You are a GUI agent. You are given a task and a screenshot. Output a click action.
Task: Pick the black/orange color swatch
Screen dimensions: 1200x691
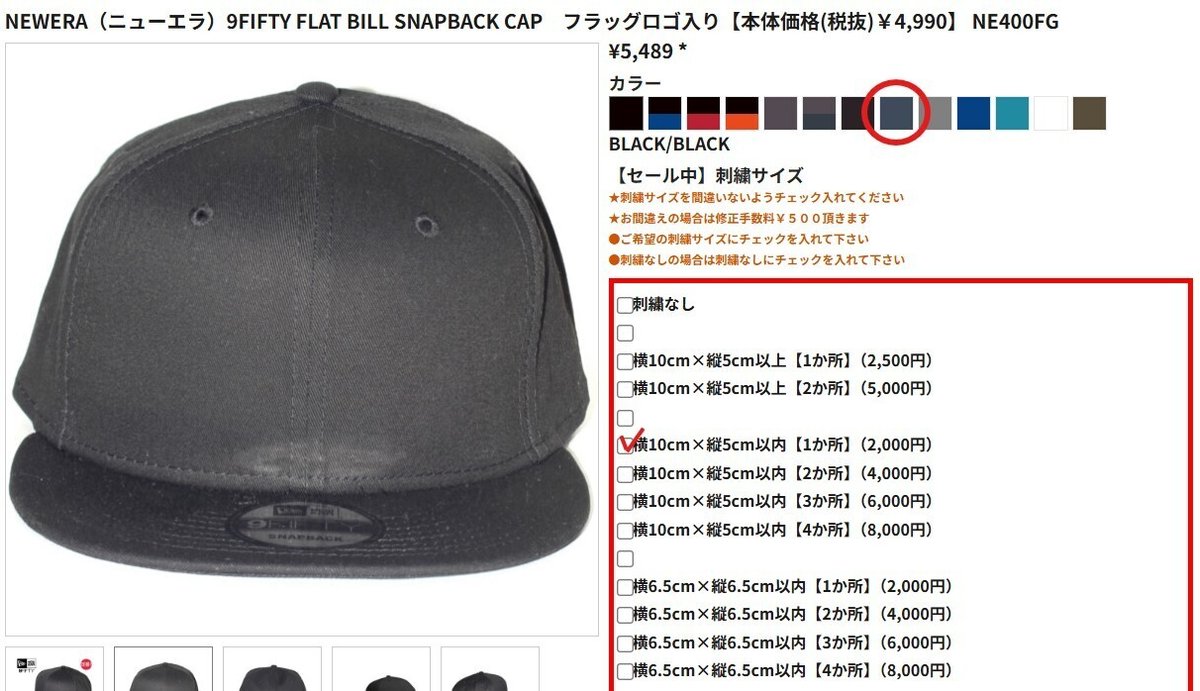pyautogui.click(x=742, y=113)
